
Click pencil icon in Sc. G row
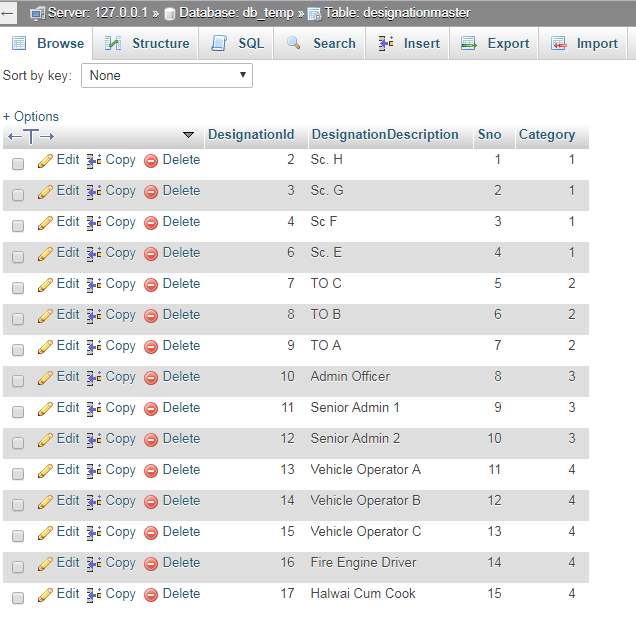(x=45, y=192)
